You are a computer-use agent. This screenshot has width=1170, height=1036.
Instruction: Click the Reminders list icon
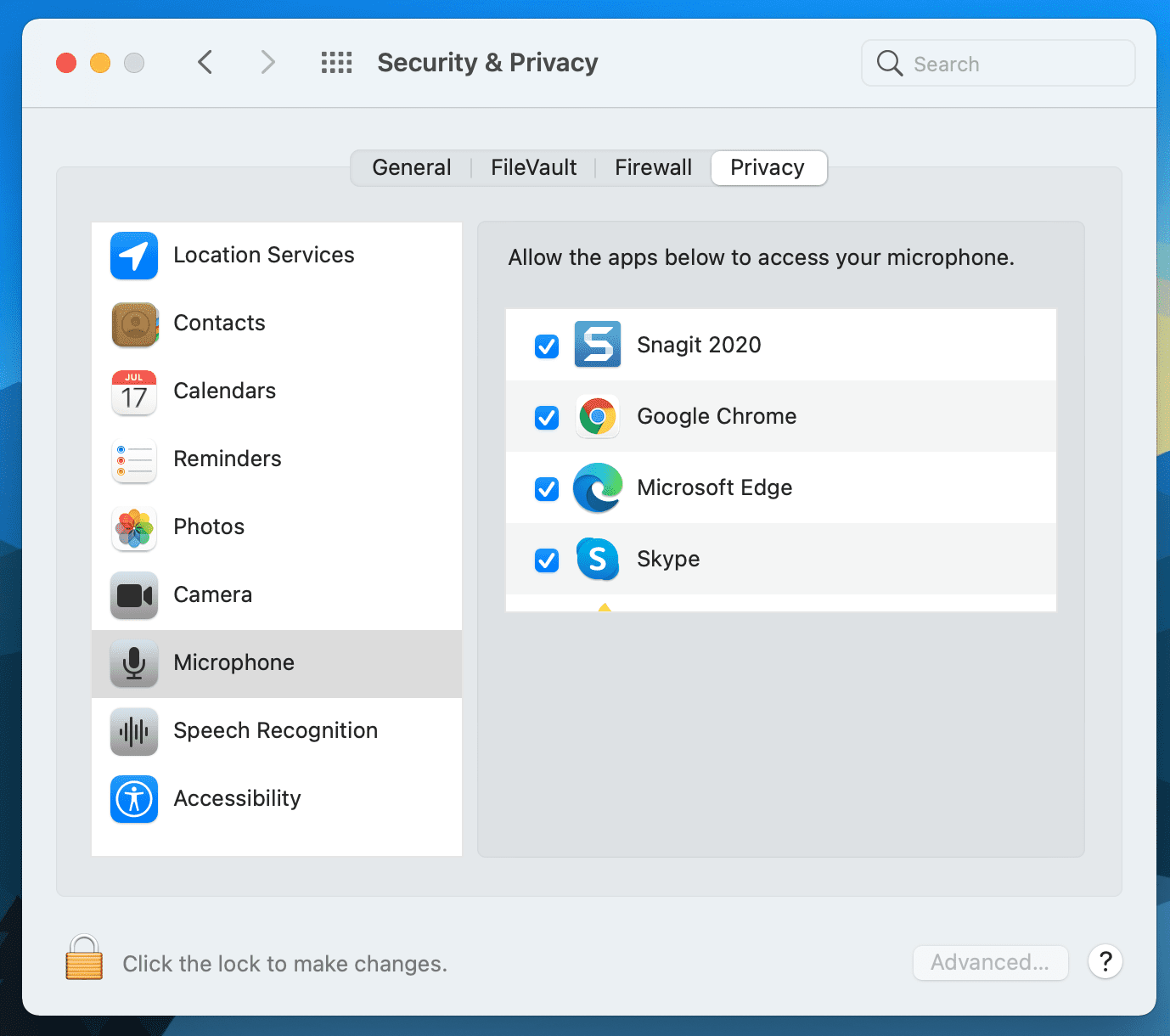(134, 459)
